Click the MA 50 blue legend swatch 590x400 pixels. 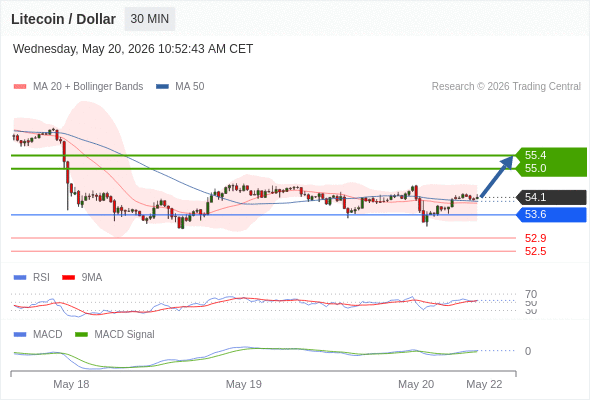(162, 87)
